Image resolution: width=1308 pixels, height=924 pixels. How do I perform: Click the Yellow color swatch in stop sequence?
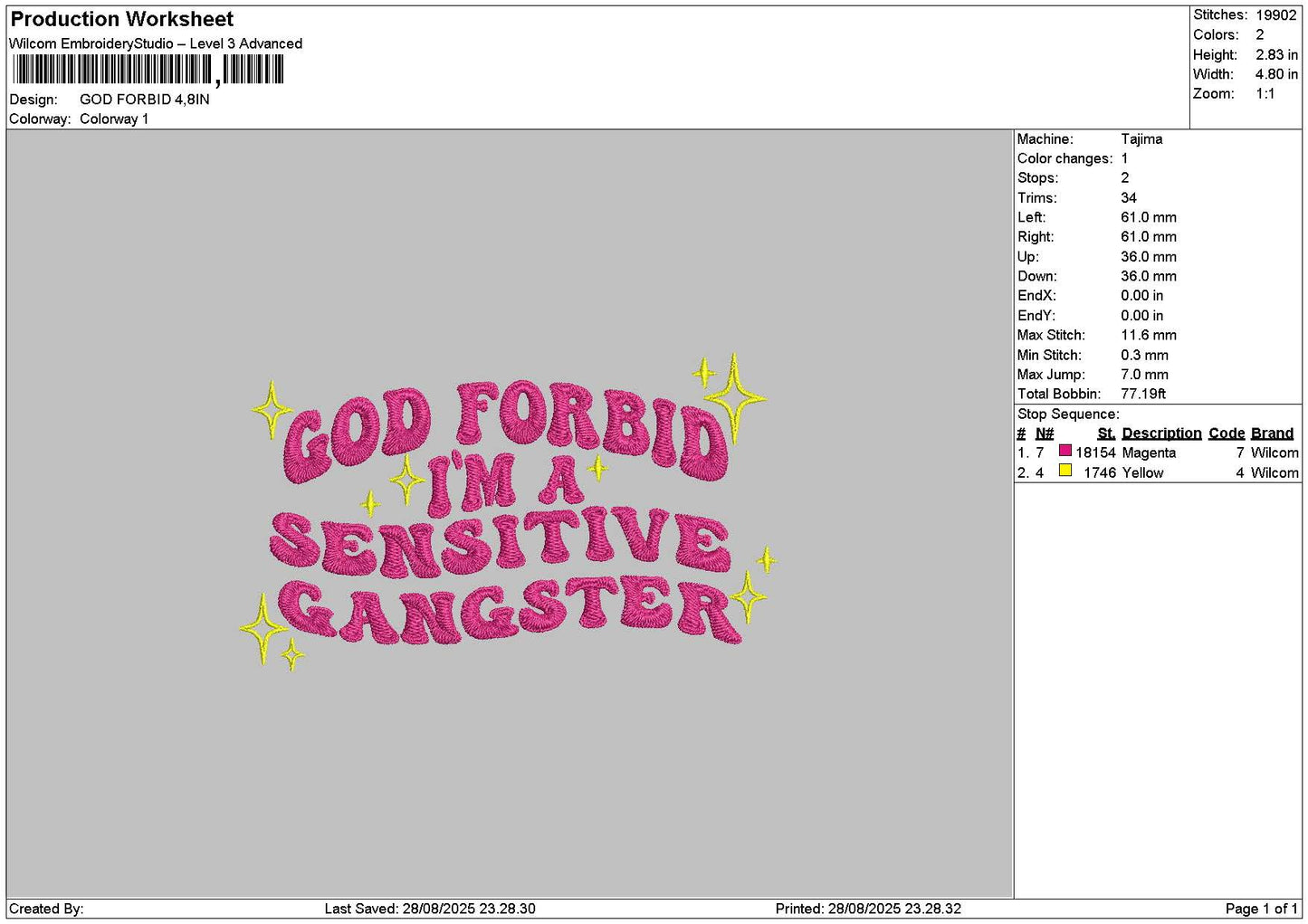[1065, 471]
